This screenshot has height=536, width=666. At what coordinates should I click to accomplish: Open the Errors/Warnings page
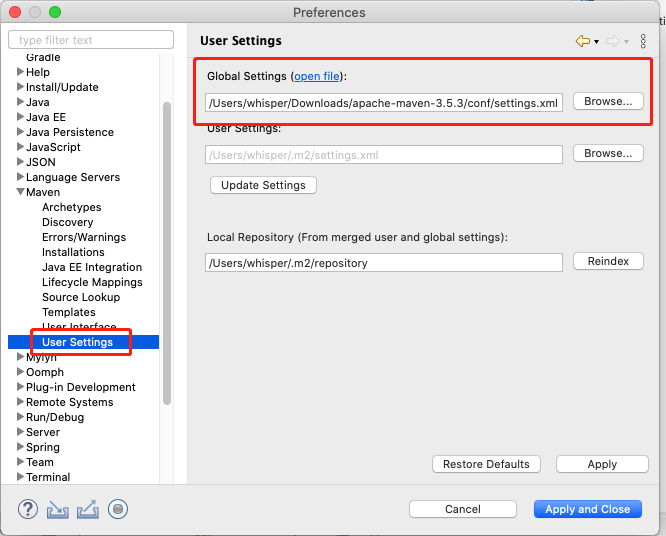pyautogui.click(x=84, y=237)
